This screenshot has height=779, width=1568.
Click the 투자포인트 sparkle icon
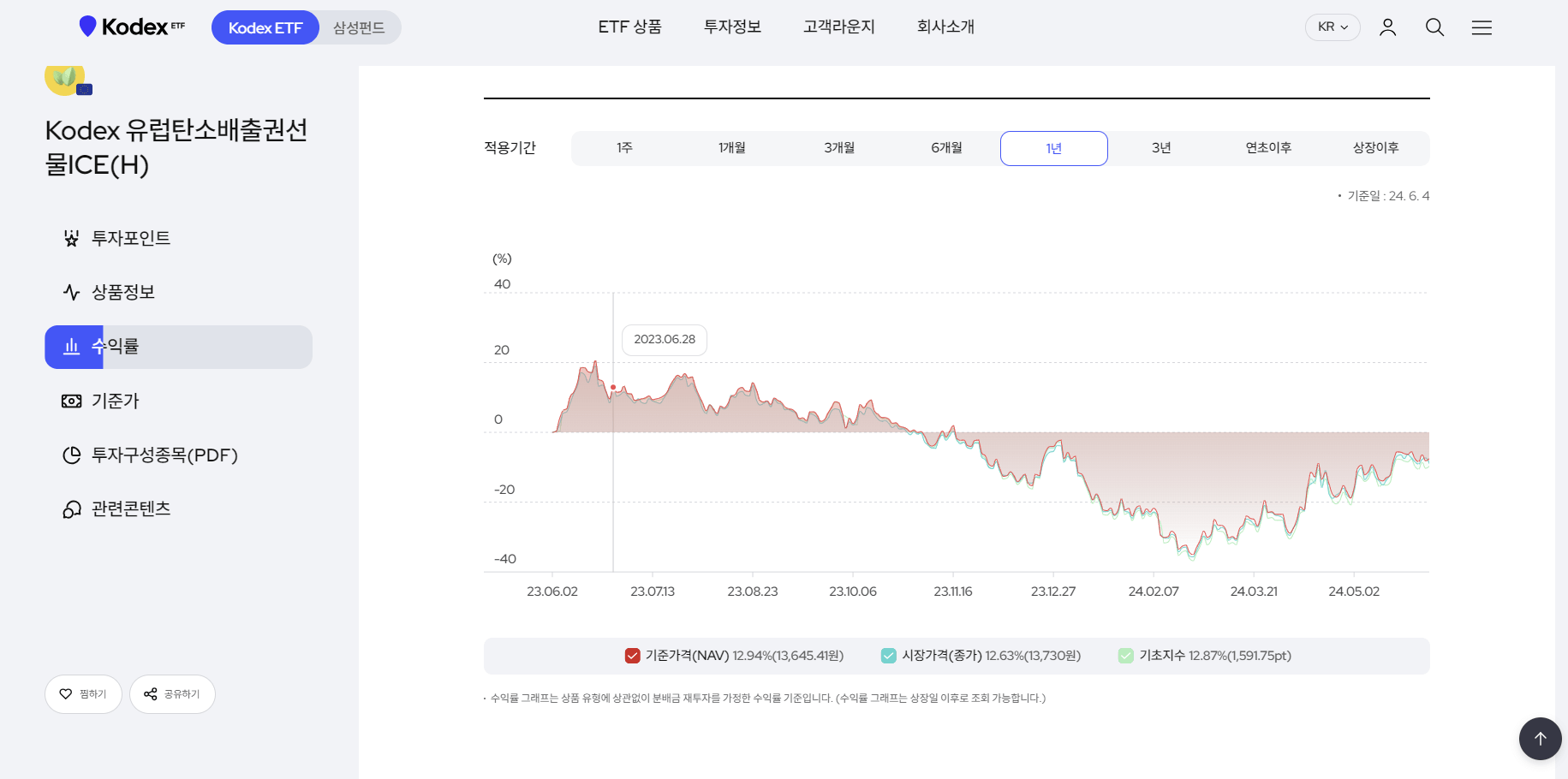pos(72,238)
